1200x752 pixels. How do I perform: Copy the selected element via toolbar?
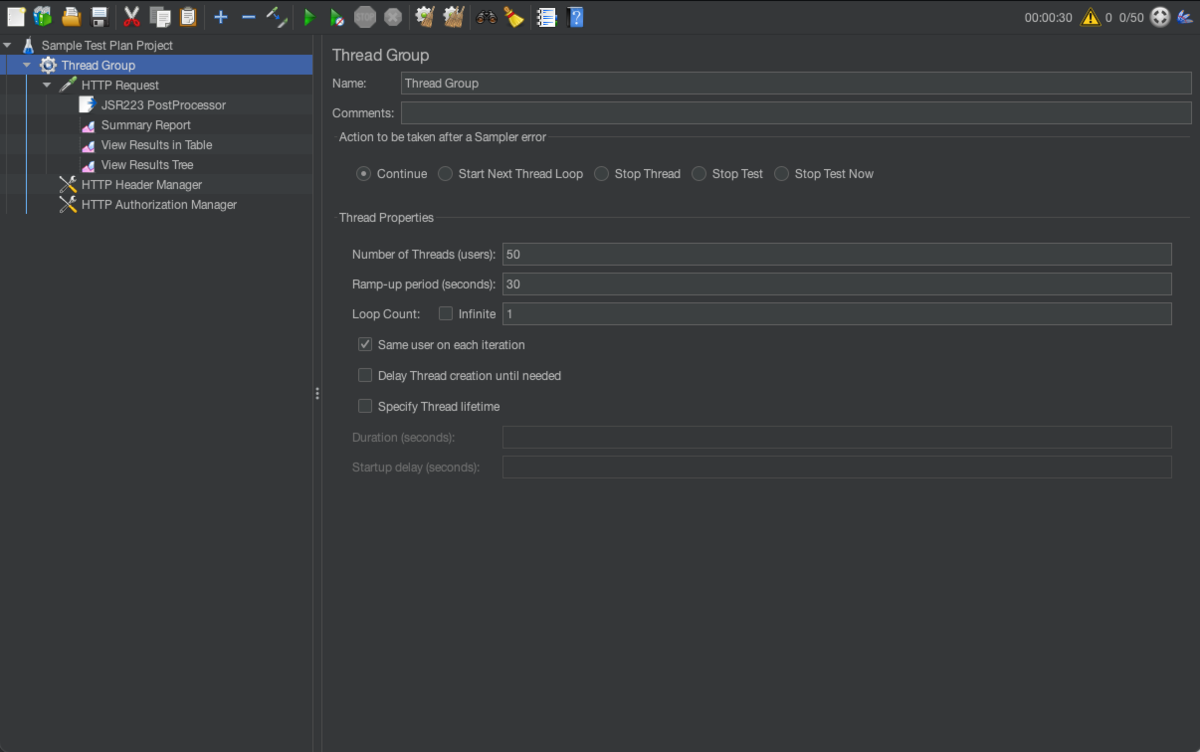coord(160,17)
